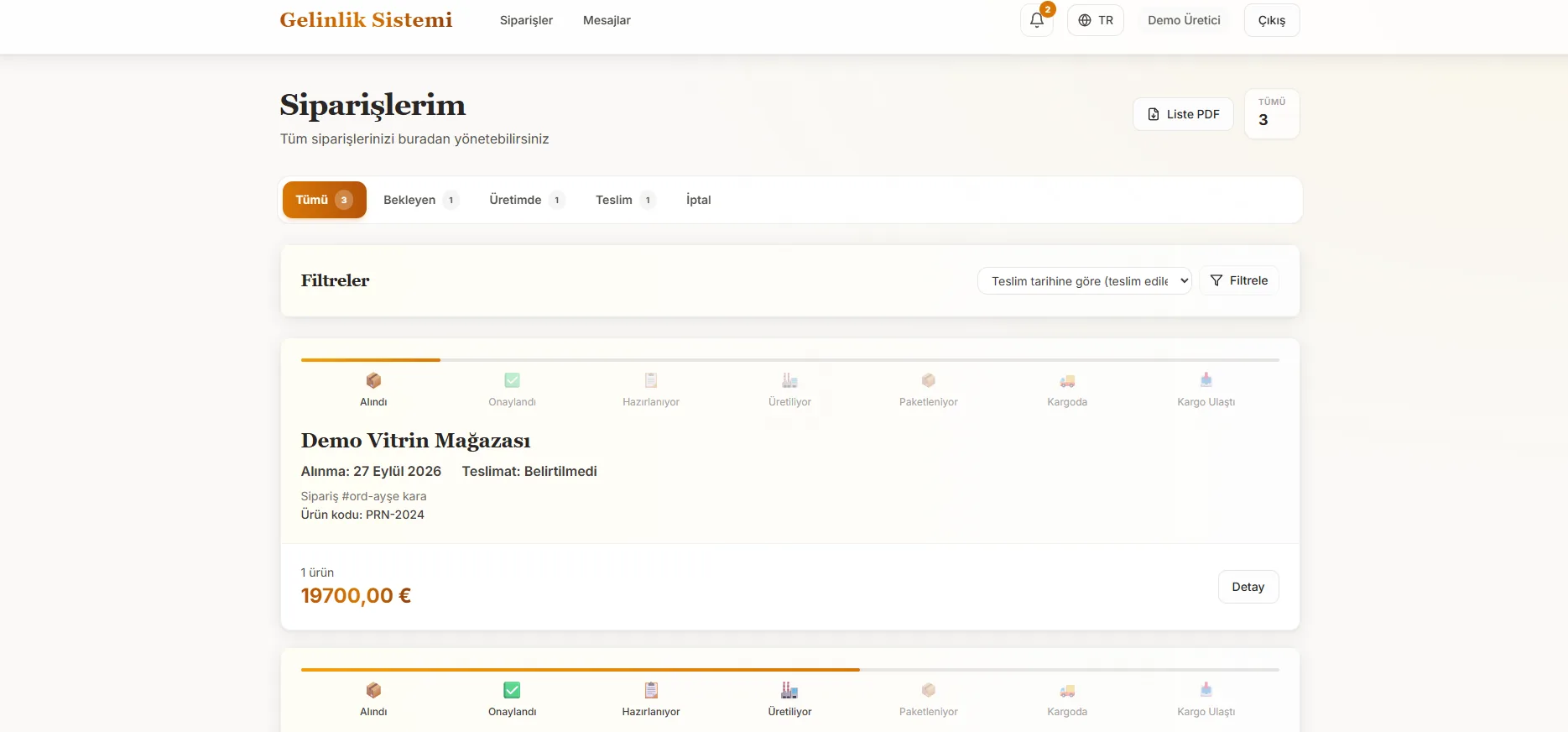Click the Kargo Ulaştı icon in second order
Viewport: 1568px width, 732px height.
coord(1206,690)
